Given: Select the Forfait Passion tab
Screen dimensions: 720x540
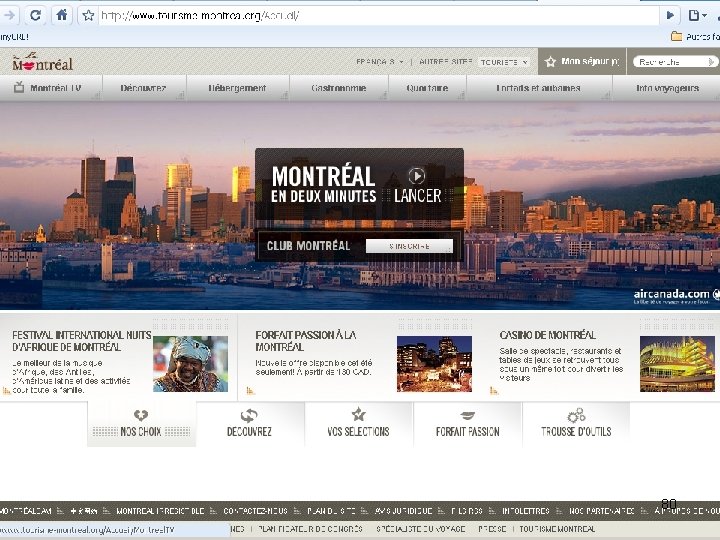Looking at the screenshot, I should pyautogui.click(x=467, y=423).
